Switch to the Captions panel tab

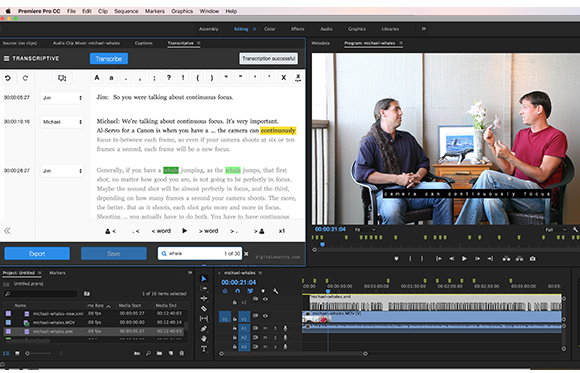tap(144, 43)
